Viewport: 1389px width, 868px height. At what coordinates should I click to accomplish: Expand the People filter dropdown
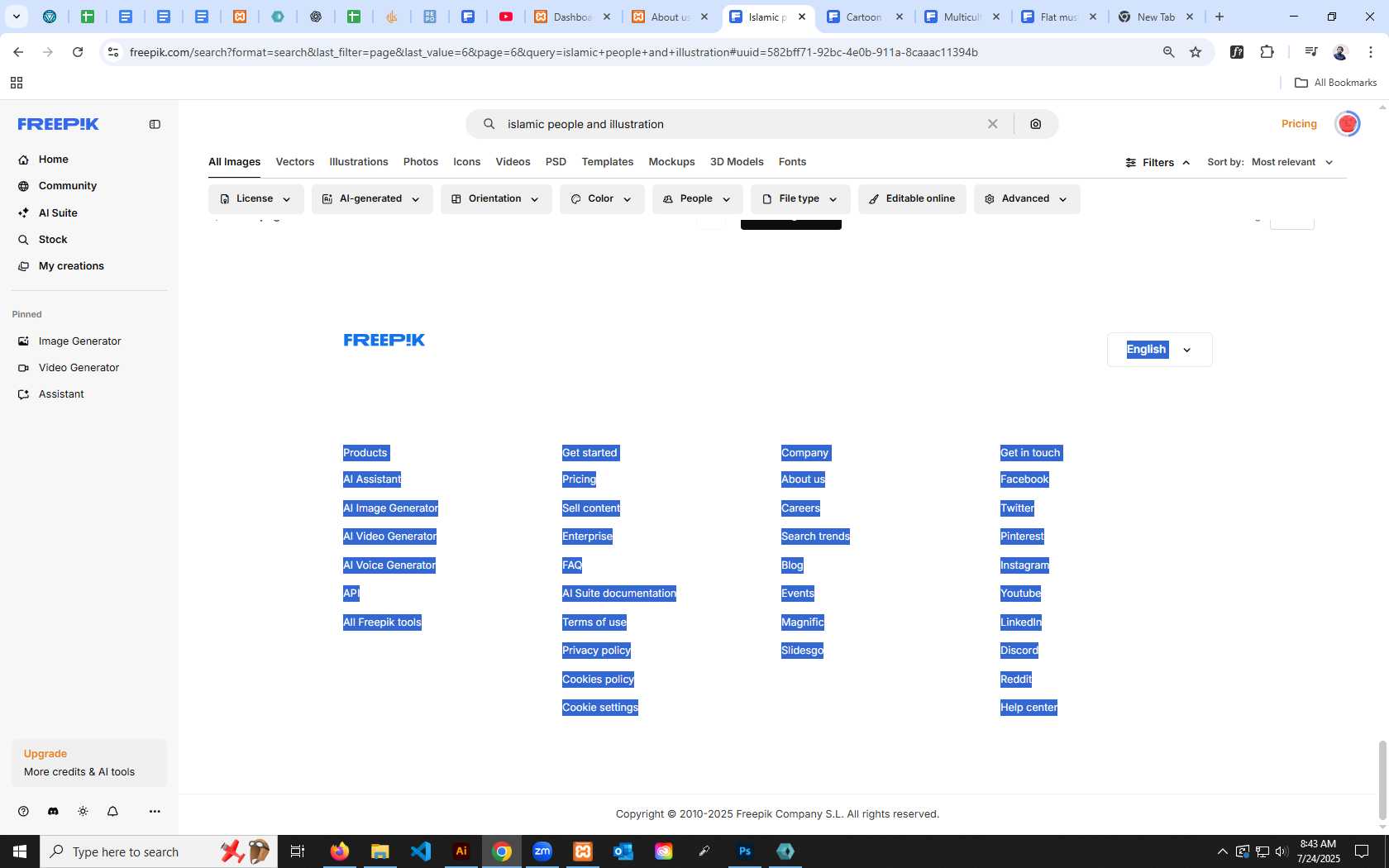tap(697, 199)
